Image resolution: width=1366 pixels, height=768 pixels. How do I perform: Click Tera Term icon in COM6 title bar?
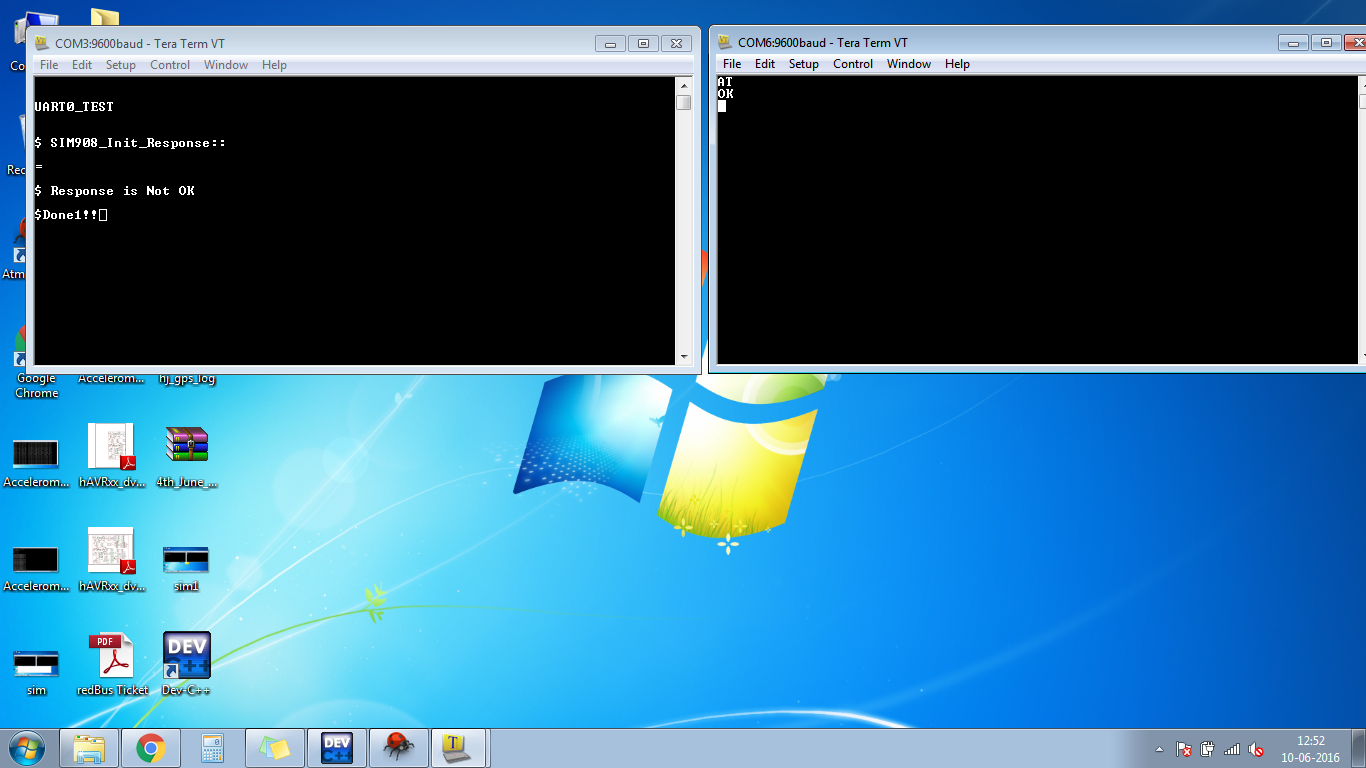coord(724,42)
